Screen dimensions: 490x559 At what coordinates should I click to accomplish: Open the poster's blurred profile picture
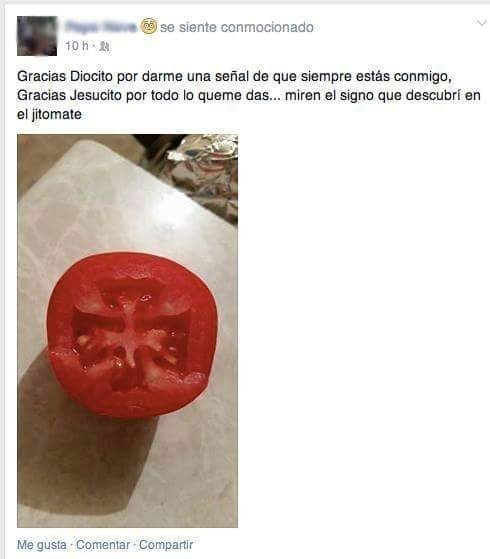[37, 36]
